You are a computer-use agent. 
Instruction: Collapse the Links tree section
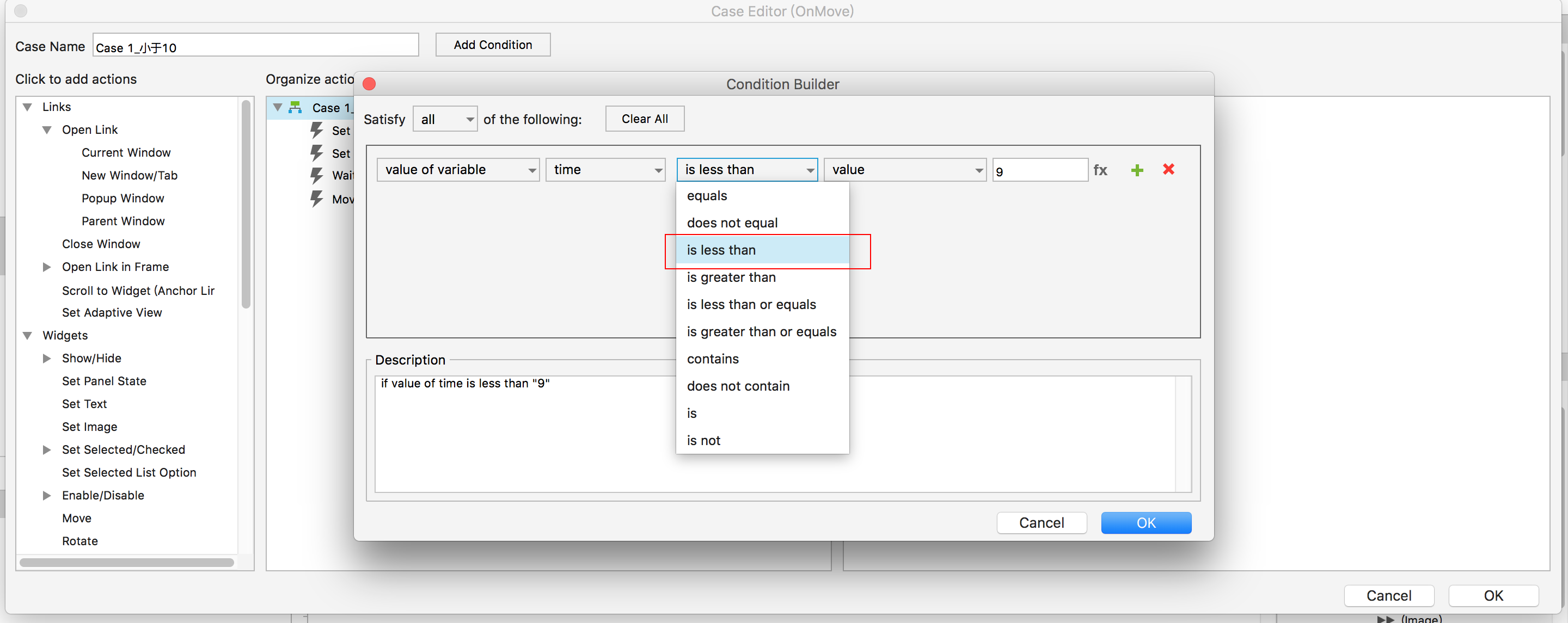point(27,107)
